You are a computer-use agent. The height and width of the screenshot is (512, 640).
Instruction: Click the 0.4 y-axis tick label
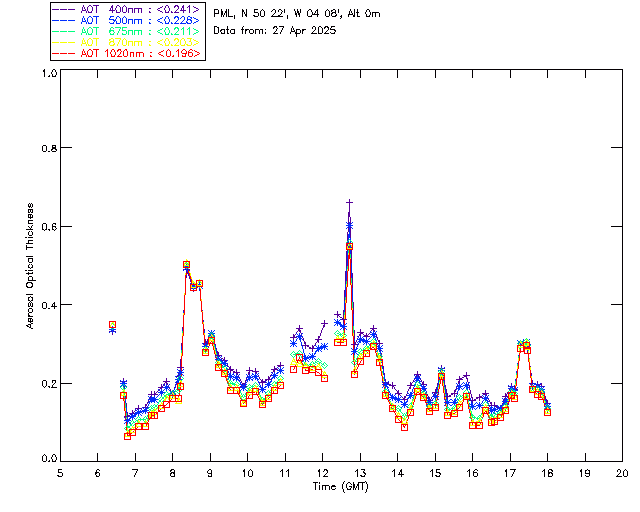tap(49, 305)
